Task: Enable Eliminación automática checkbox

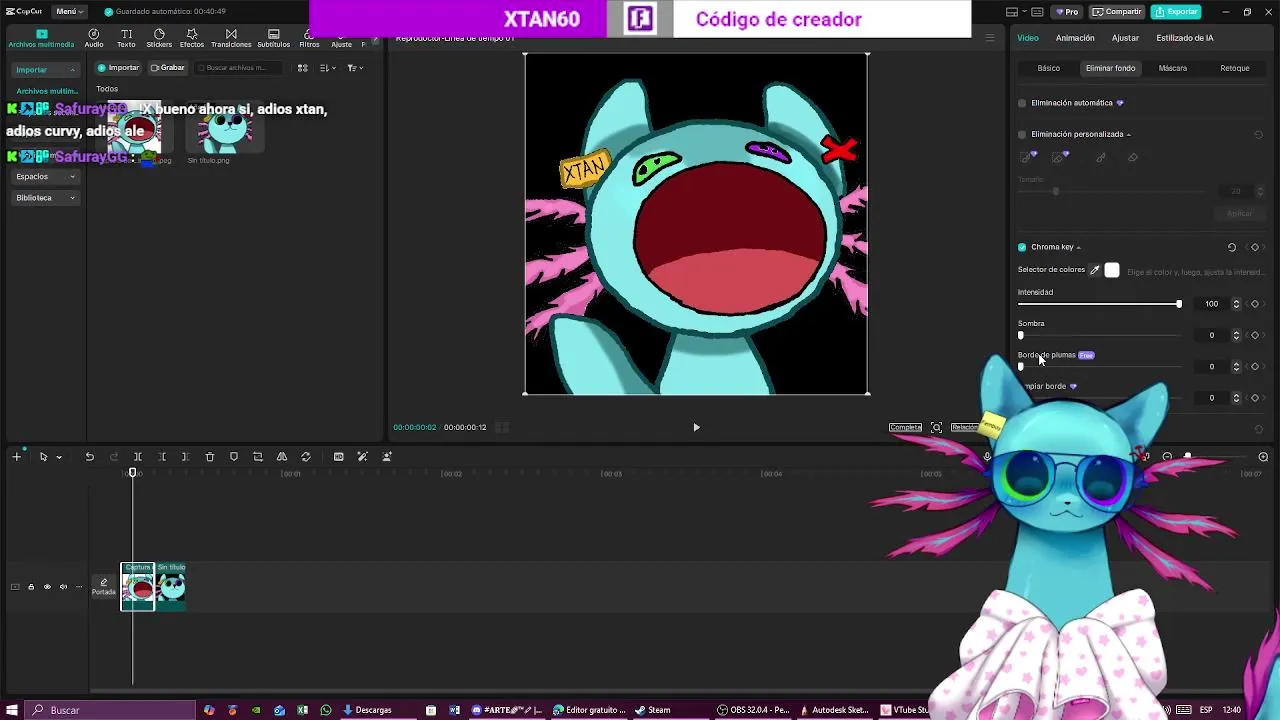Action: pyautogui.click(x=1022, y=103)
